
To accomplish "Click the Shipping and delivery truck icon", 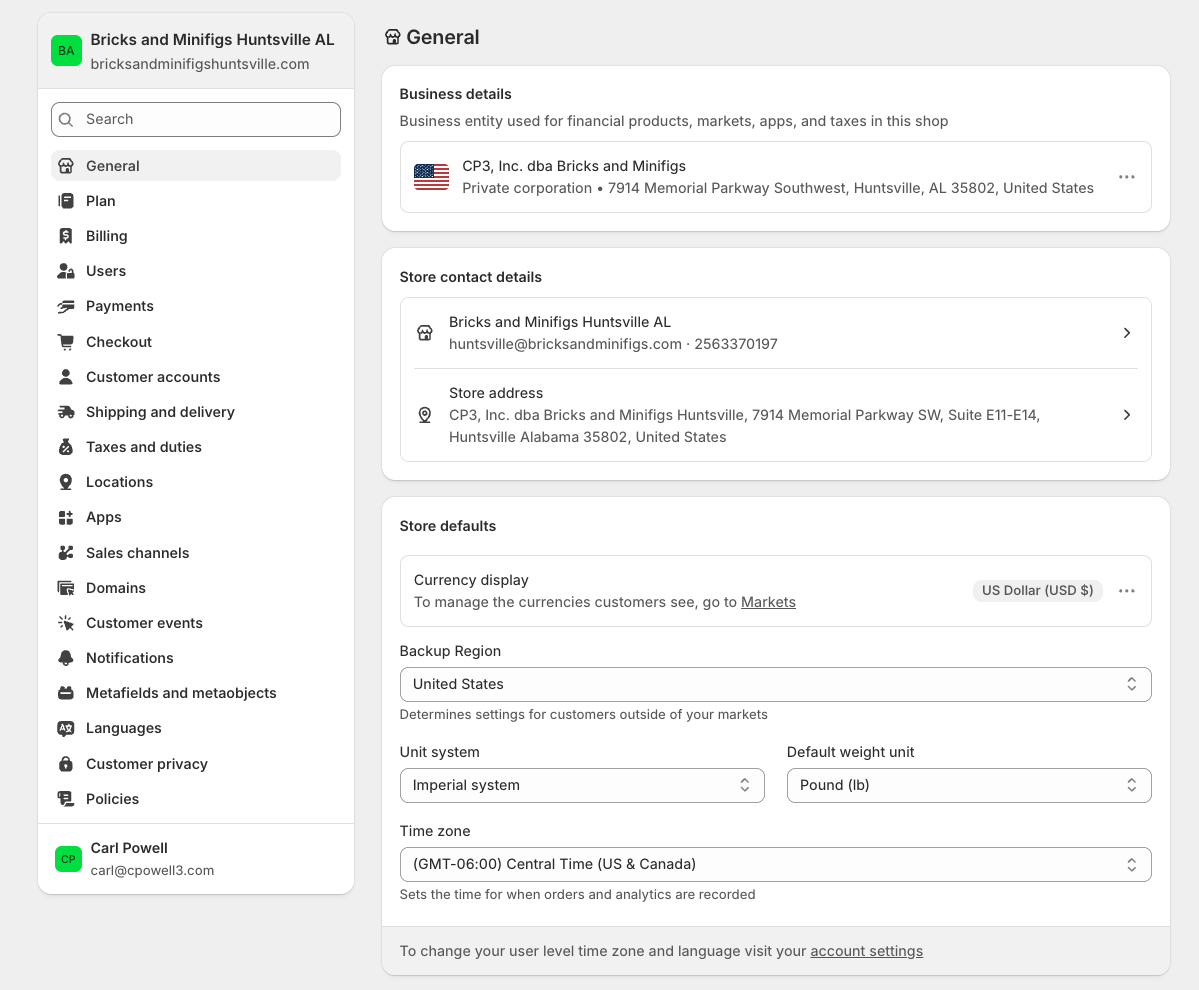I will (x=66, y=412).
